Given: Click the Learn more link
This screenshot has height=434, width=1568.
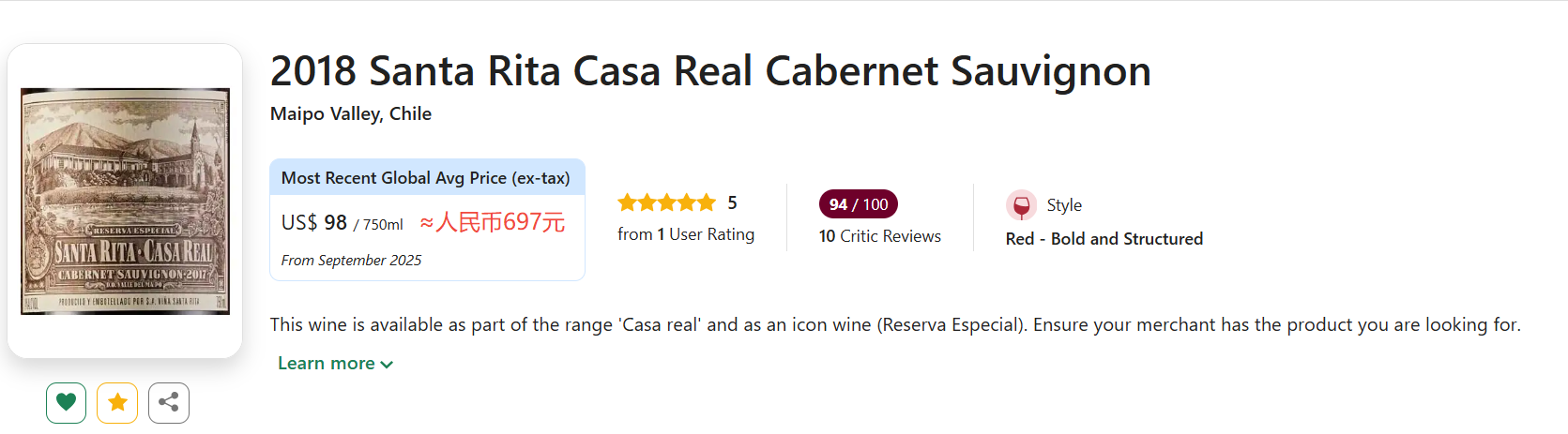Looking at the screenshot, I should 326,364.
